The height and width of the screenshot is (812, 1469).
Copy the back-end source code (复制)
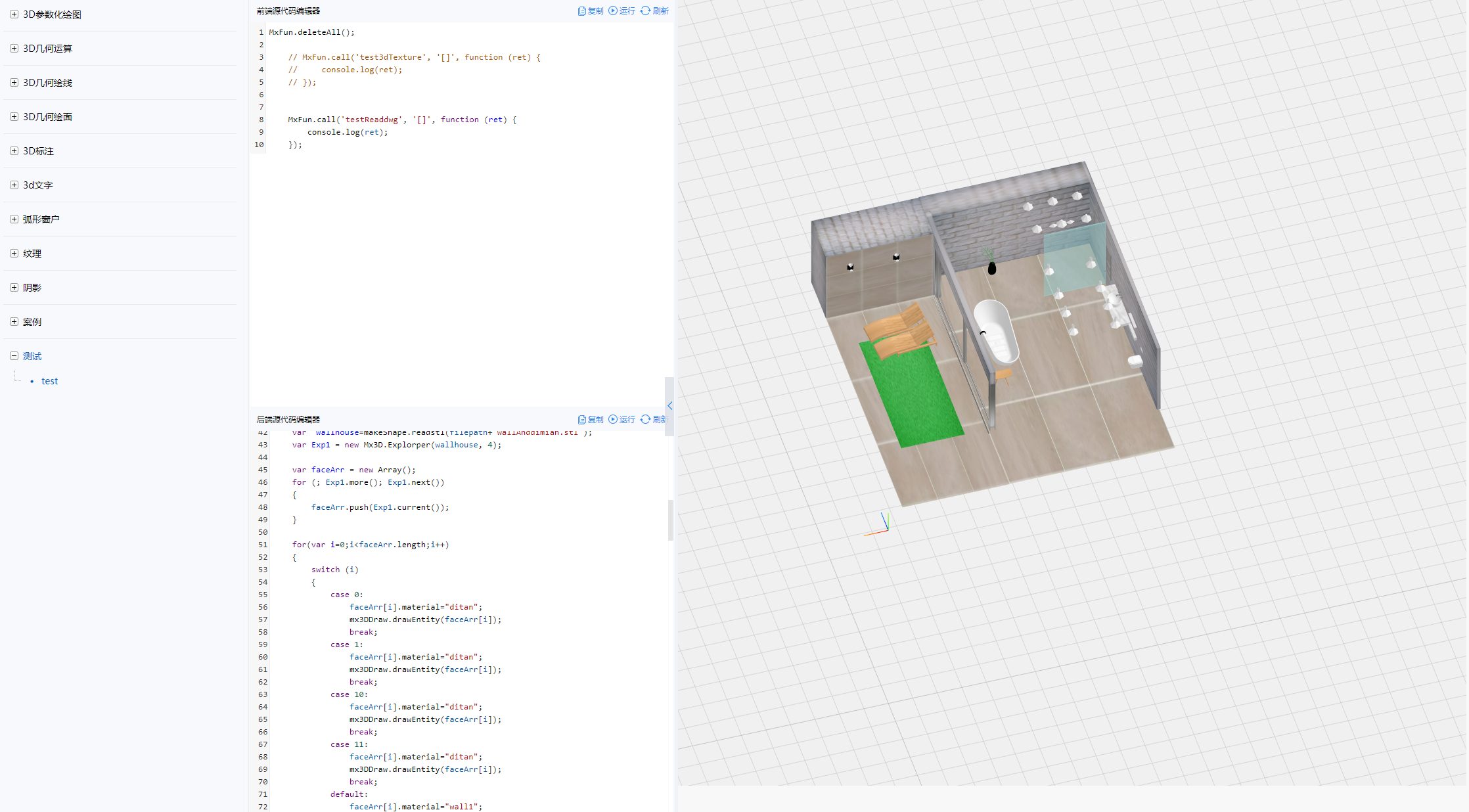[591, 420]
